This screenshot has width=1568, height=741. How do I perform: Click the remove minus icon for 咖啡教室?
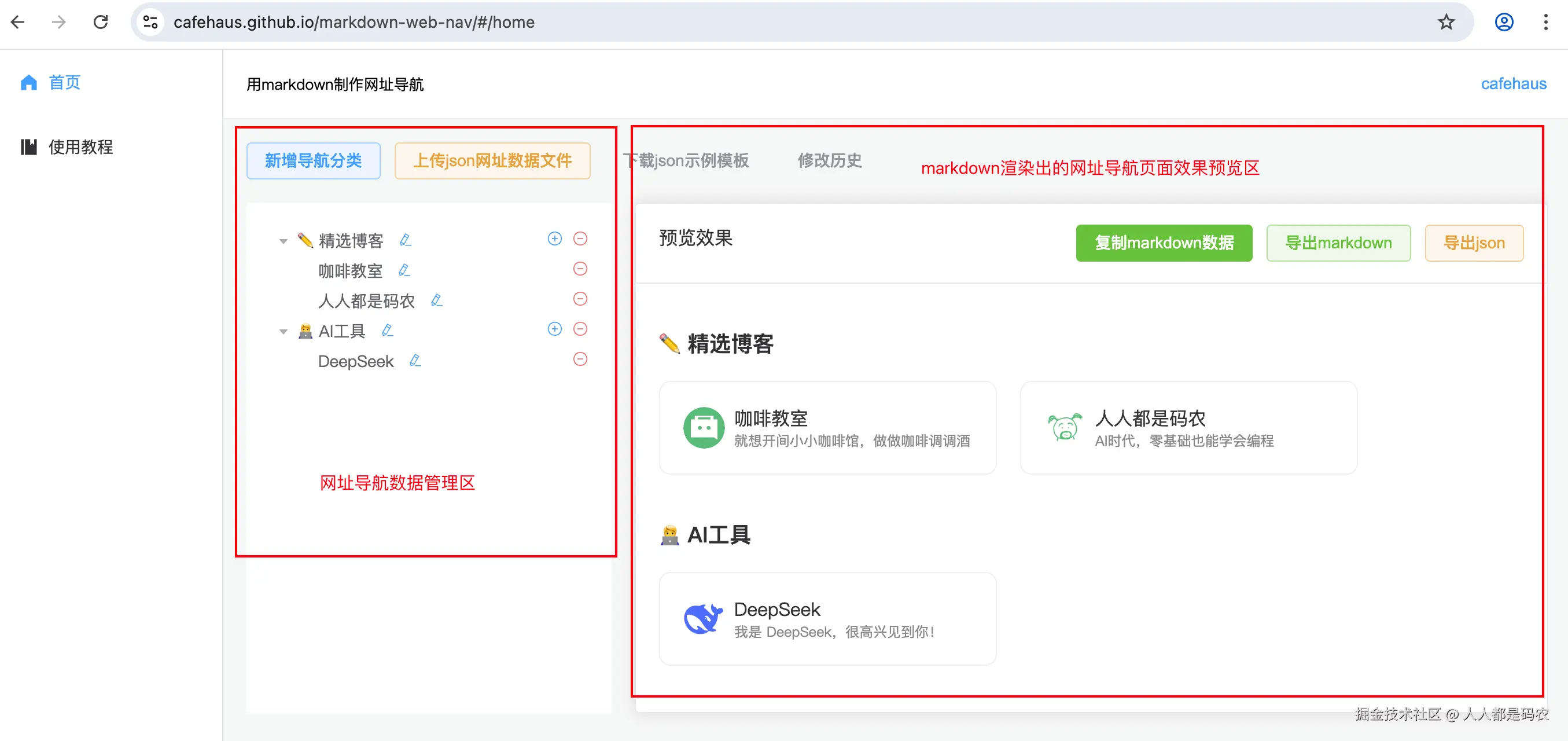click(580, 269)
